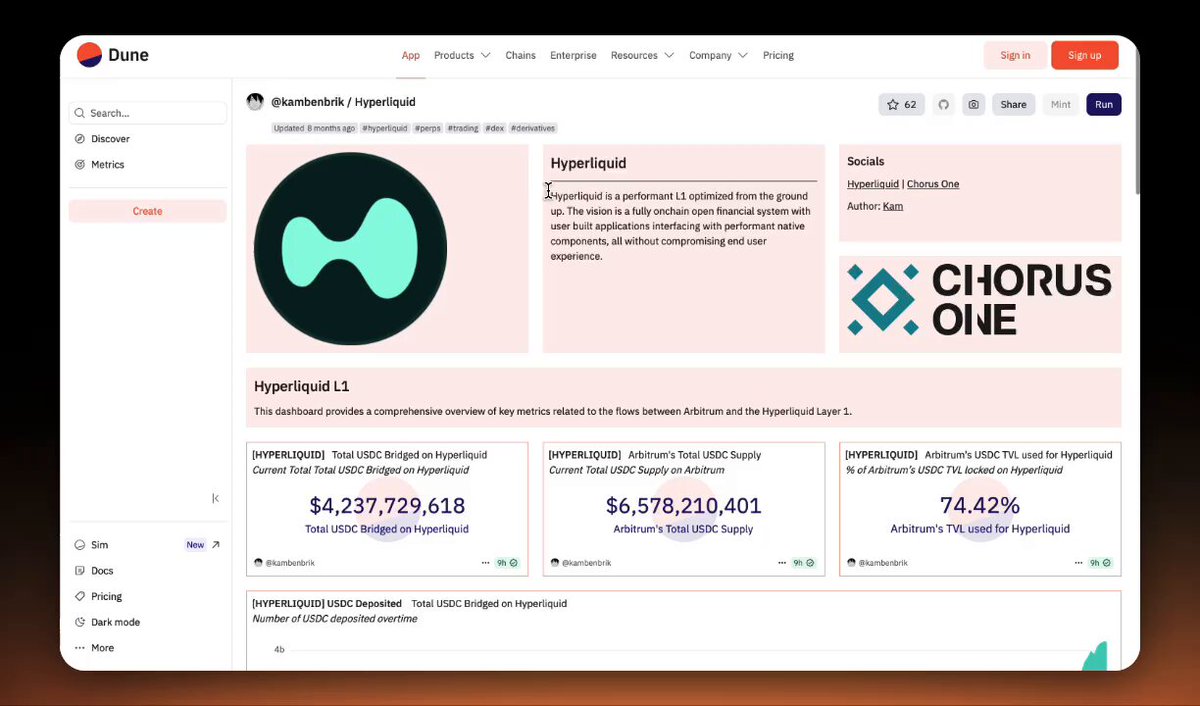Image resolution: width=1200 pixels, height=706 pixels.
Task: Open ellipsis menu on Total USDC Bridged card
Action: tap(486, 563)
